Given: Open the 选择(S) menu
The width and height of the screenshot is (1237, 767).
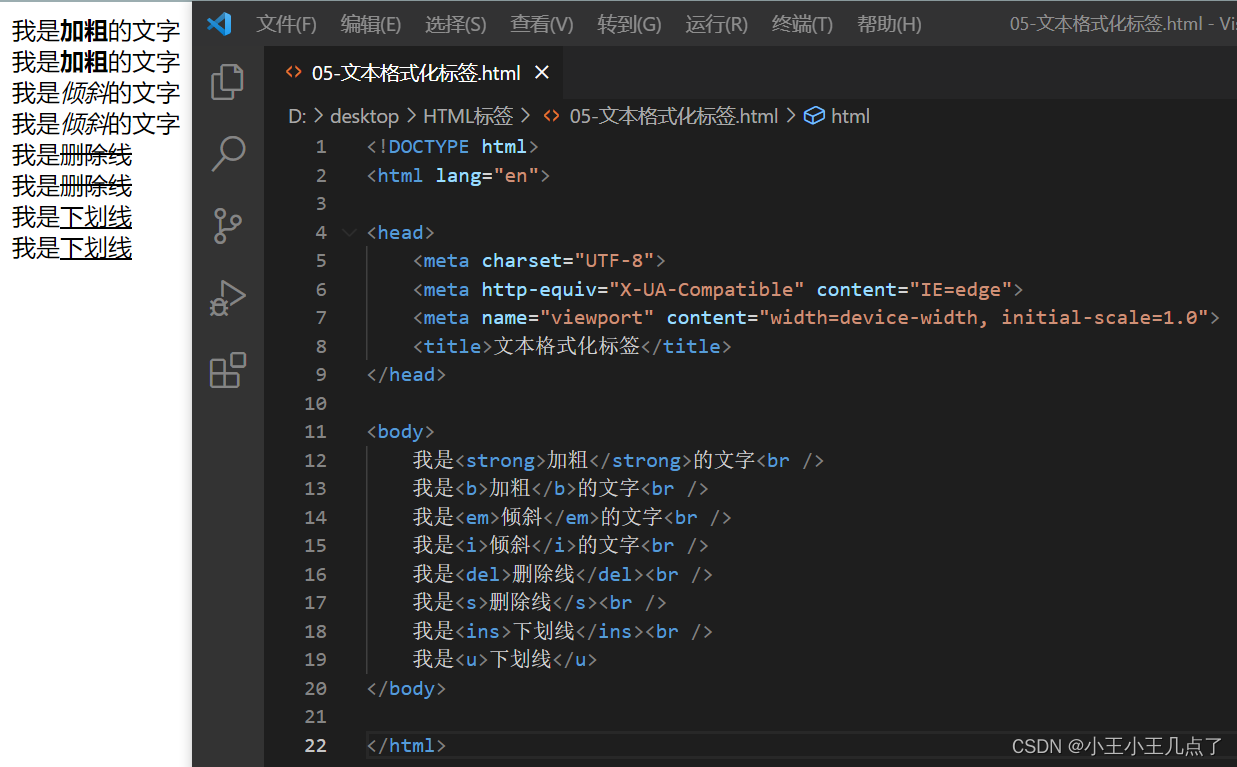Looking at the screenshot, I should pyautogui.click(x=456, y=24).
